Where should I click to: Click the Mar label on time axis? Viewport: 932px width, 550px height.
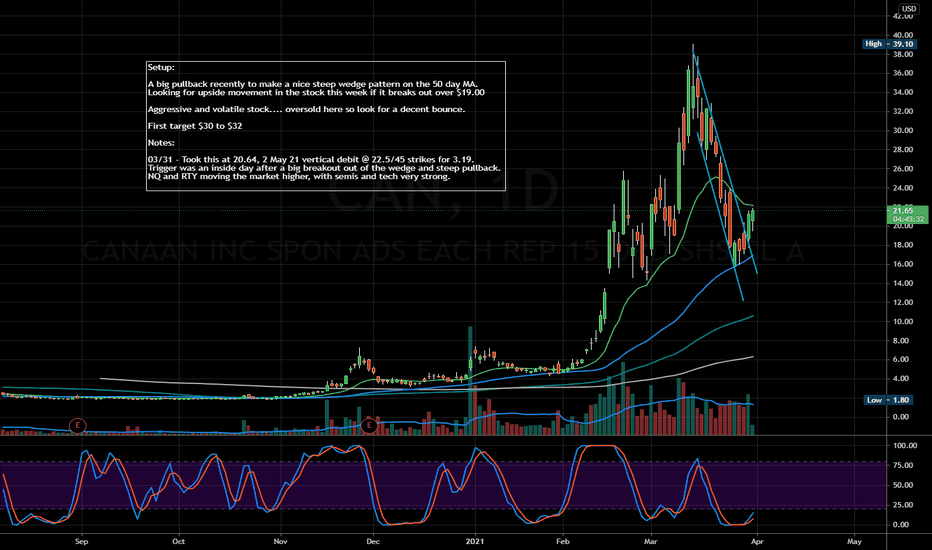[651, 542]
